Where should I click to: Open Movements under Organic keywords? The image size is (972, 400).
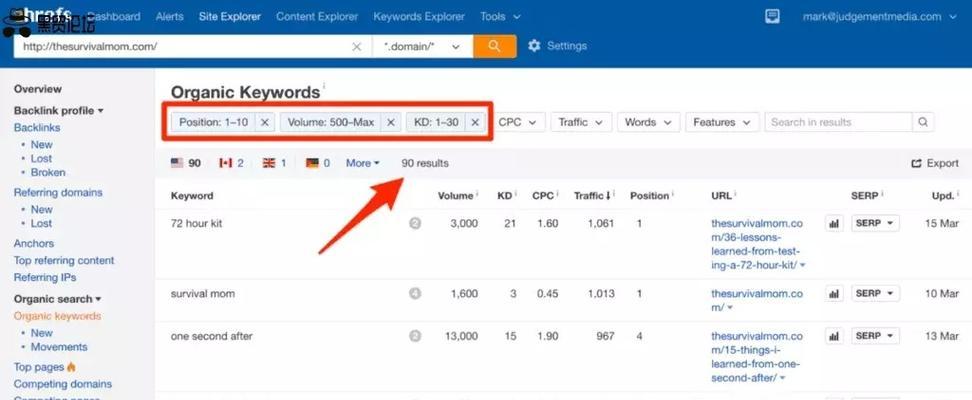(x=59, y=347)
